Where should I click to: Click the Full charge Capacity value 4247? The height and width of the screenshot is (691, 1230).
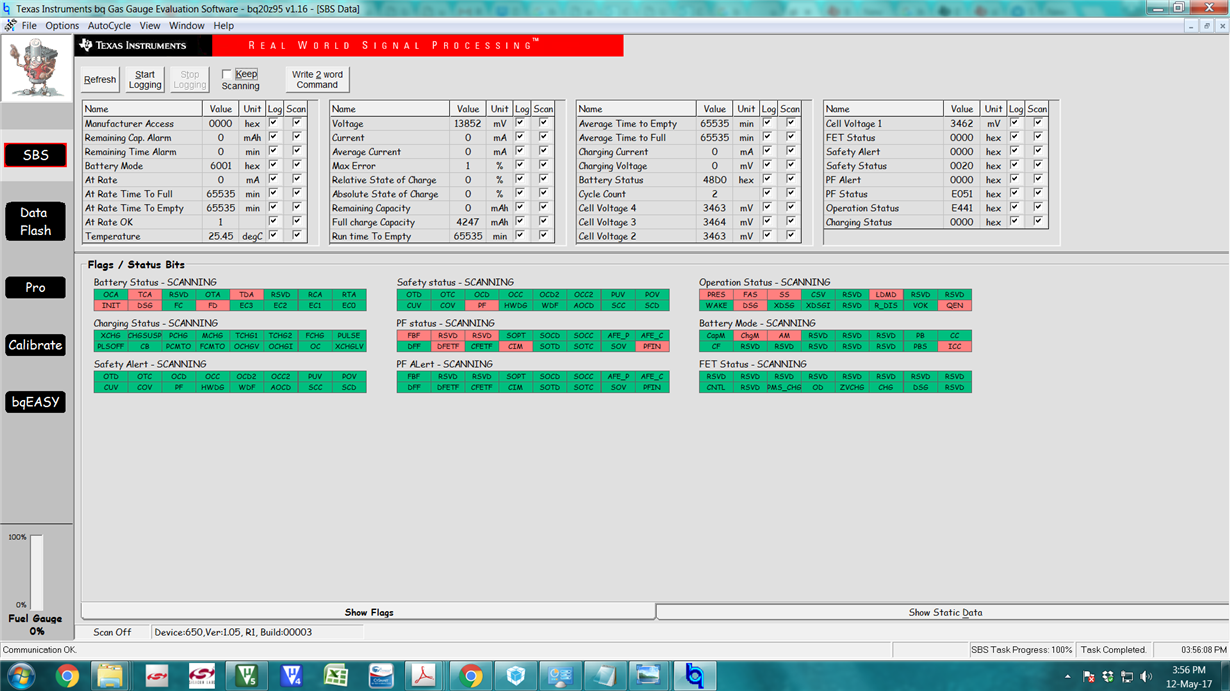(467, 222)
